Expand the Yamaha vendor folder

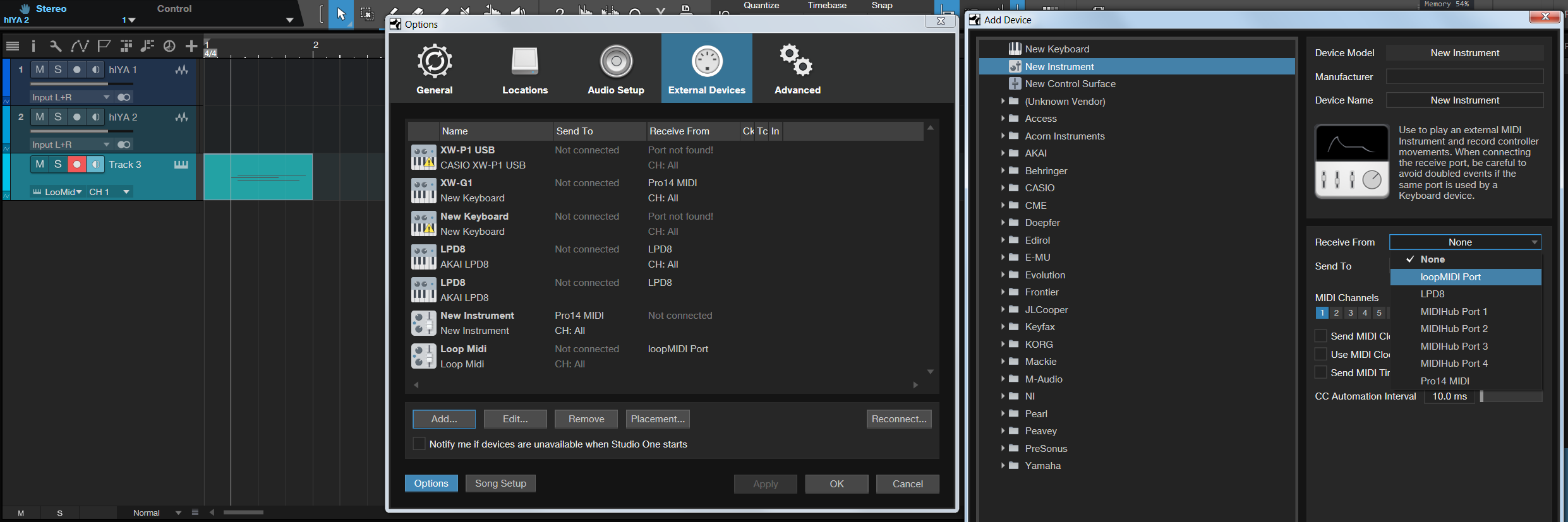click(x=1003, y=466)
